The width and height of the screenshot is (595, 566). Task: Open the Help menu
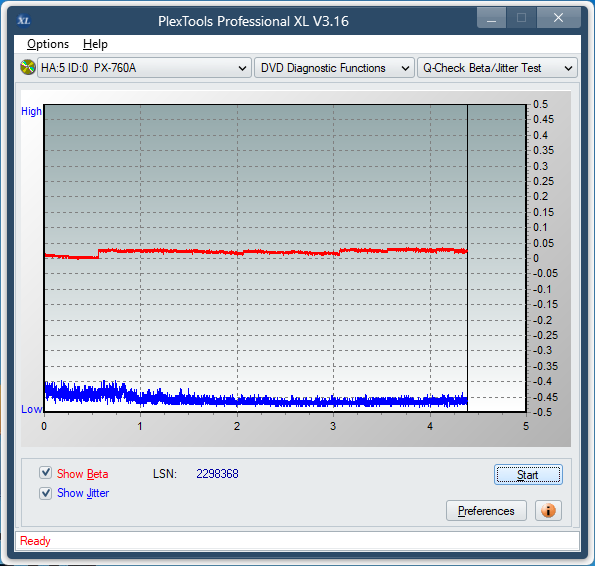coord(95,44)
